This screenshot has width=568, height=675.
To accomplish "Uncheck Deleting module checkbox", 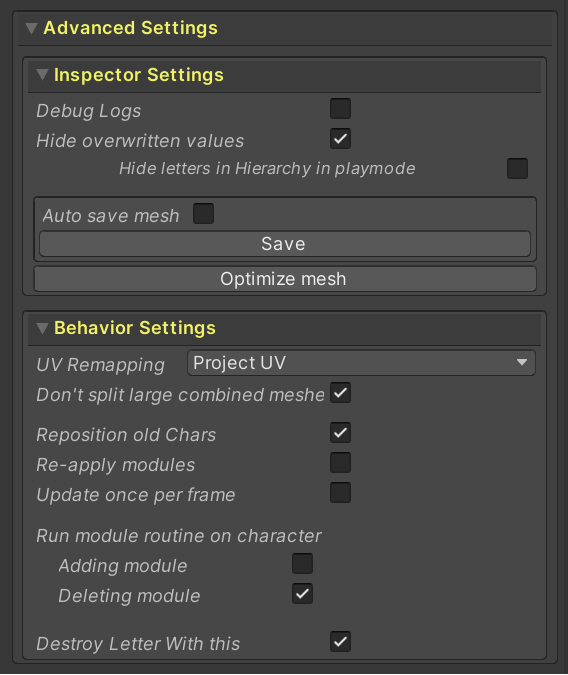I will tap(302, 594).
